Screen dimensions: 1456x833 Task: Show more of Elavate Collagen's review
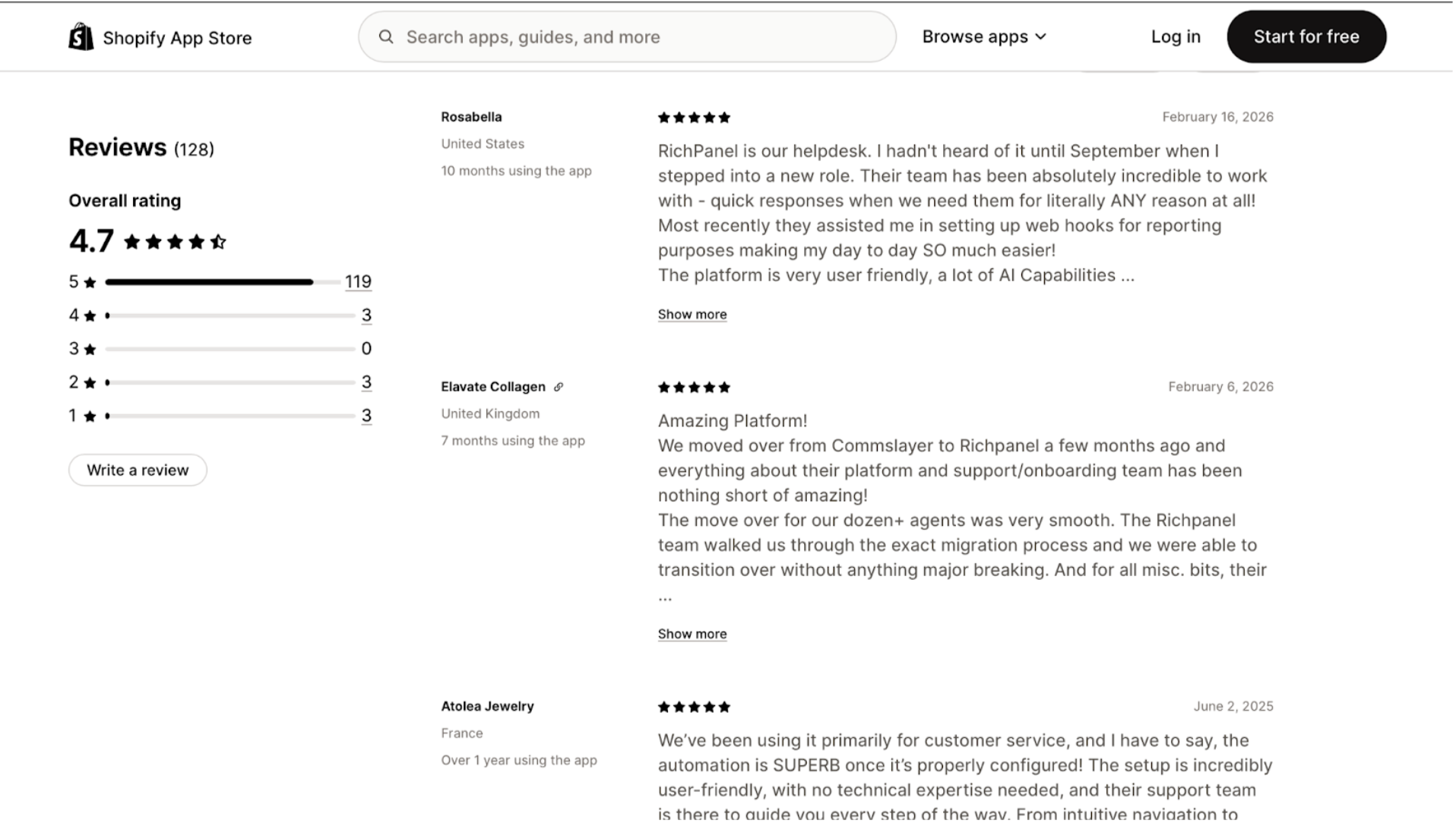(692, 634)
